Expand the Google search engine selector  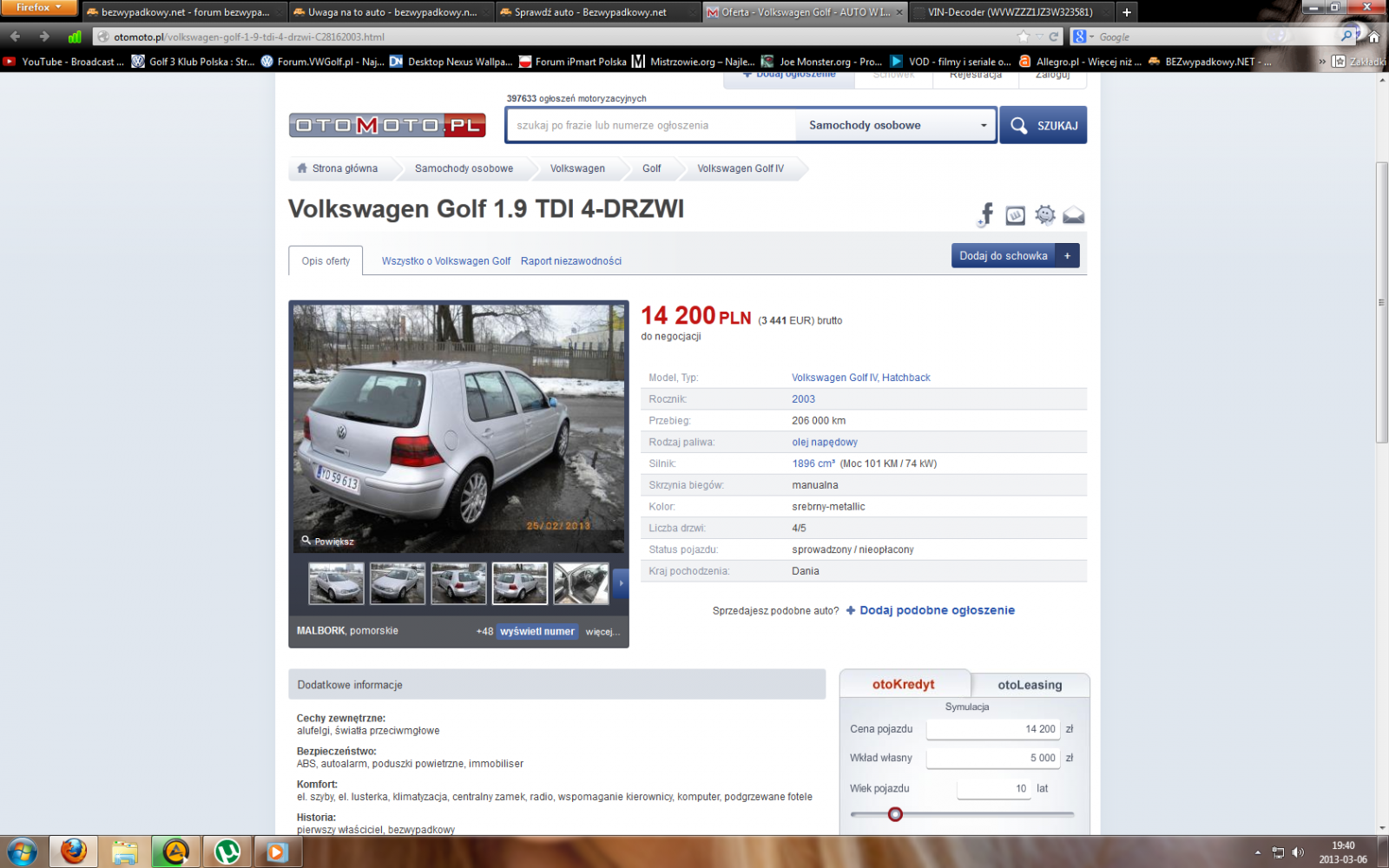click(x=1082, y=36)
